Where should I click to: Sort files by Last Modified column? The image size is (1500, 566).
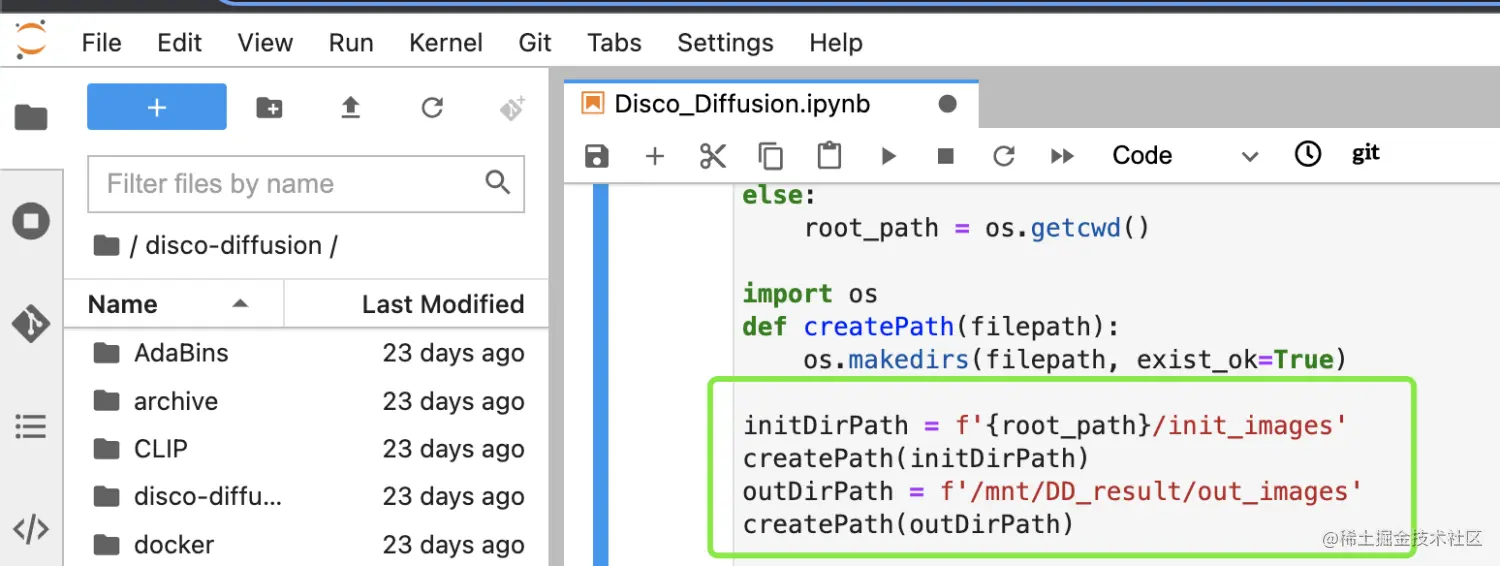pos(417,304)
